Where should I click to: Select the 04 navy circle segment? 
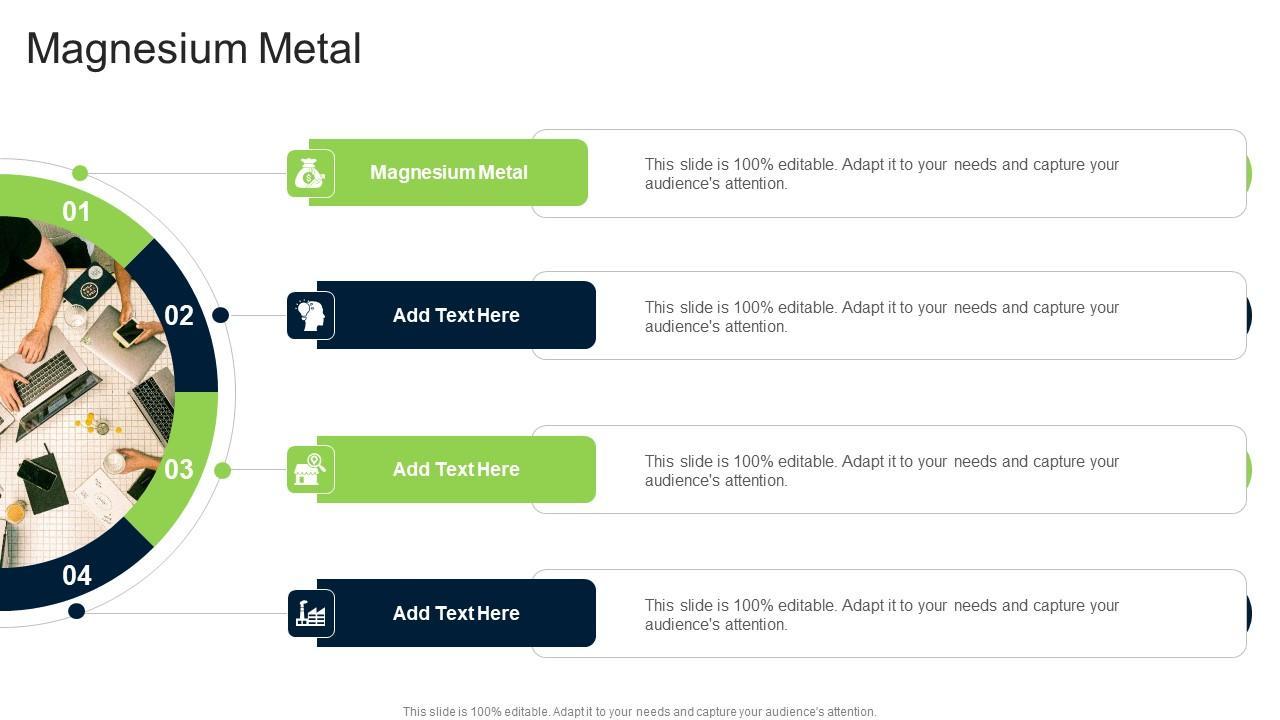coord(77,576)
